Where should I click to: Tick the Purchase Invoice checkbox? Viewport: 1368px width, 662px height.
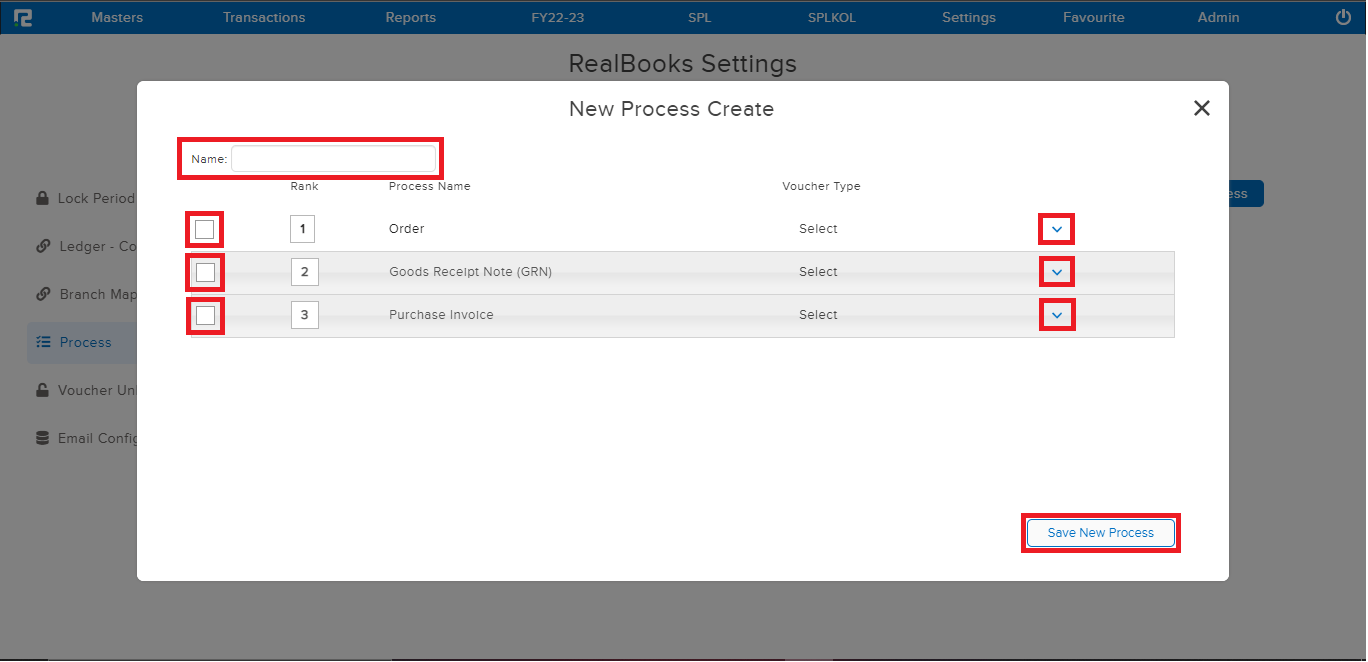coord(204,315)
